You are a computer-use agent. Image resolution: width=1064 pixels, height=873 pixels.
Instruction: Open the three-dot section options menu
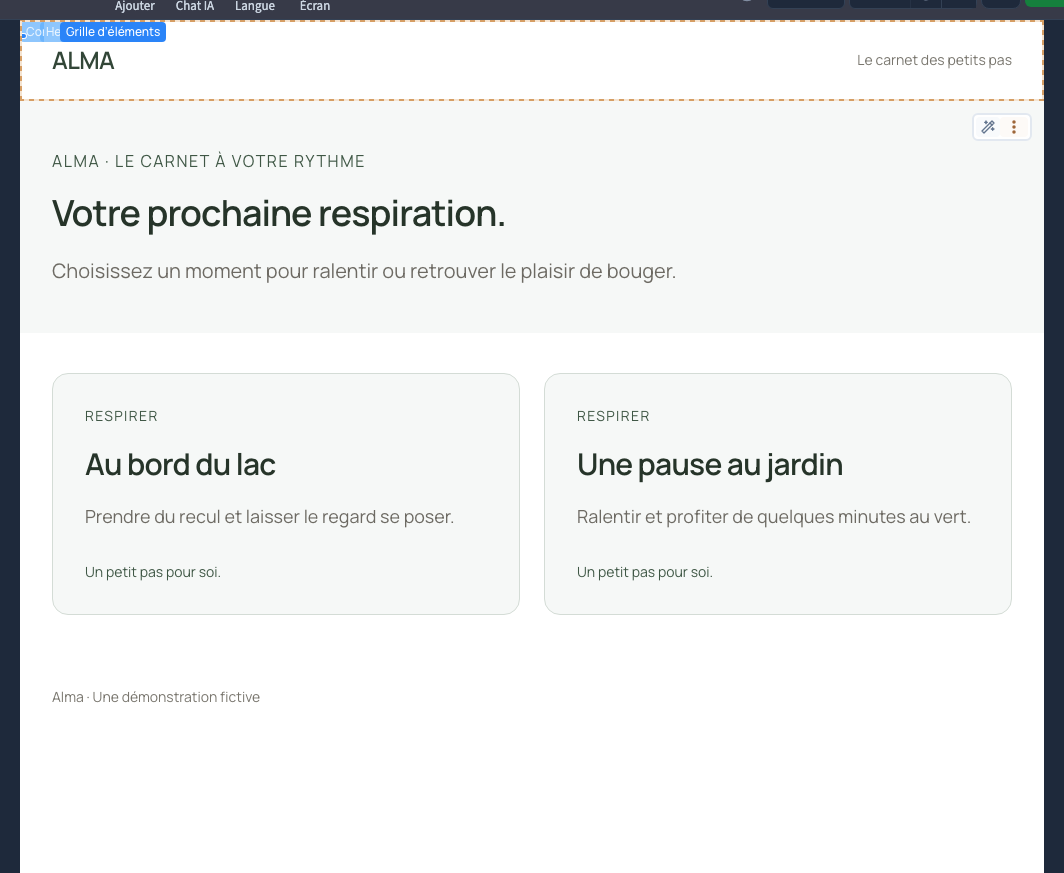(1014, 127)
